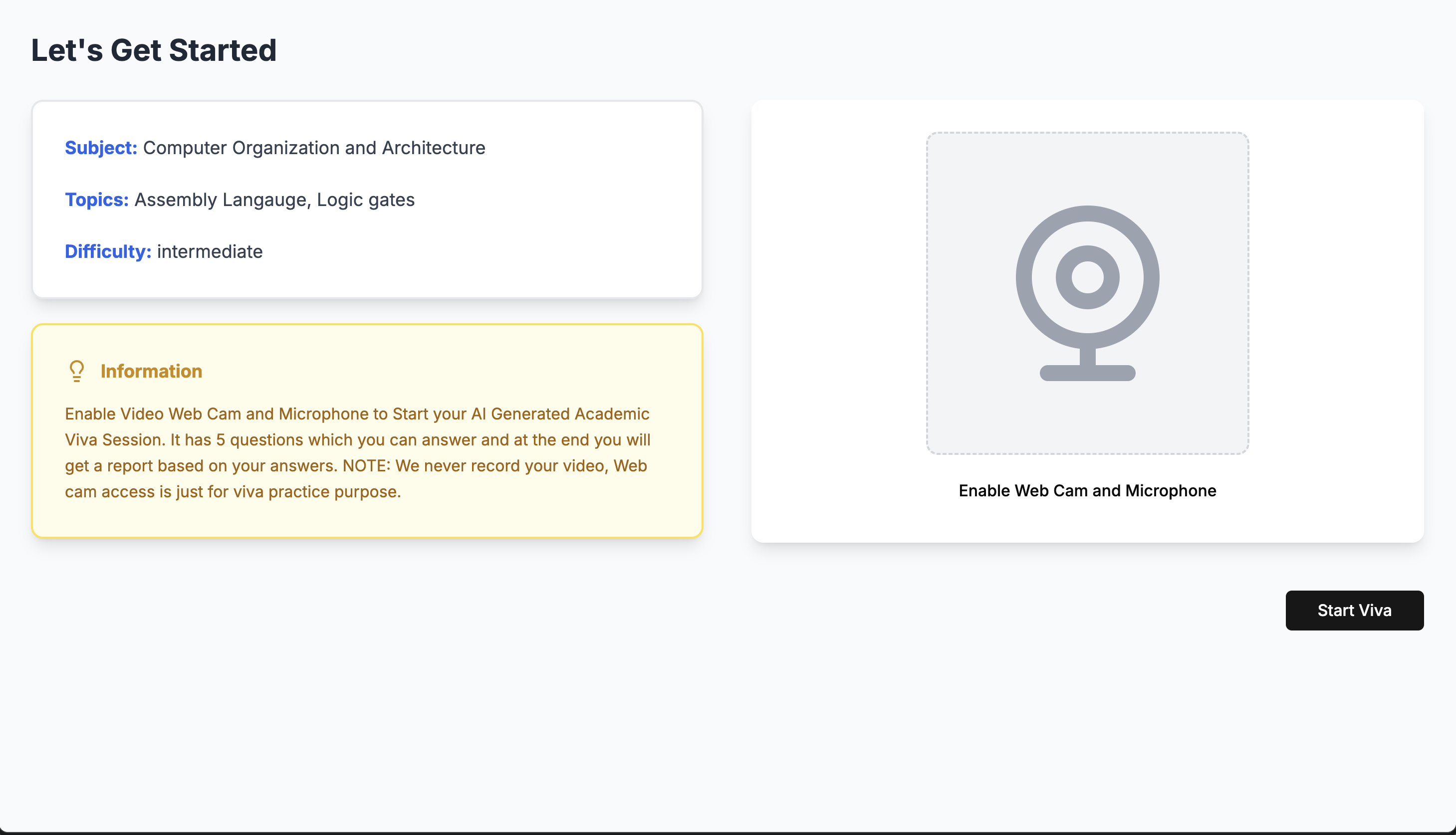Click the Topics label
The width and height of the screenshot is (1456, 835).
coord(96,200)
